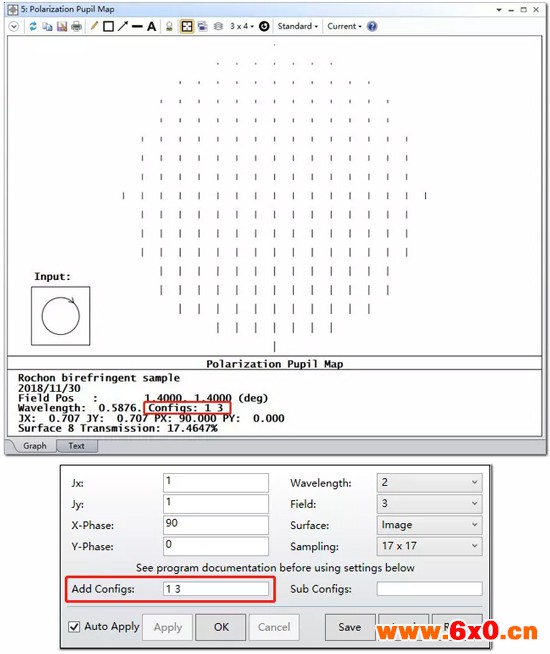Select the pencil annotation tool

click(94, 26)
